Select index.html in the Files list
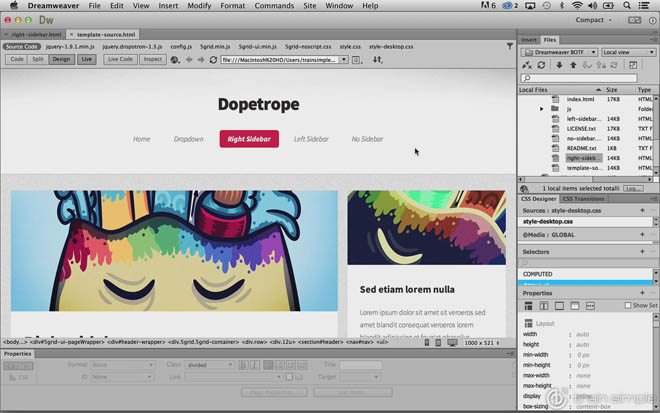This screenshot has height=413, width=660. point(580,99)
